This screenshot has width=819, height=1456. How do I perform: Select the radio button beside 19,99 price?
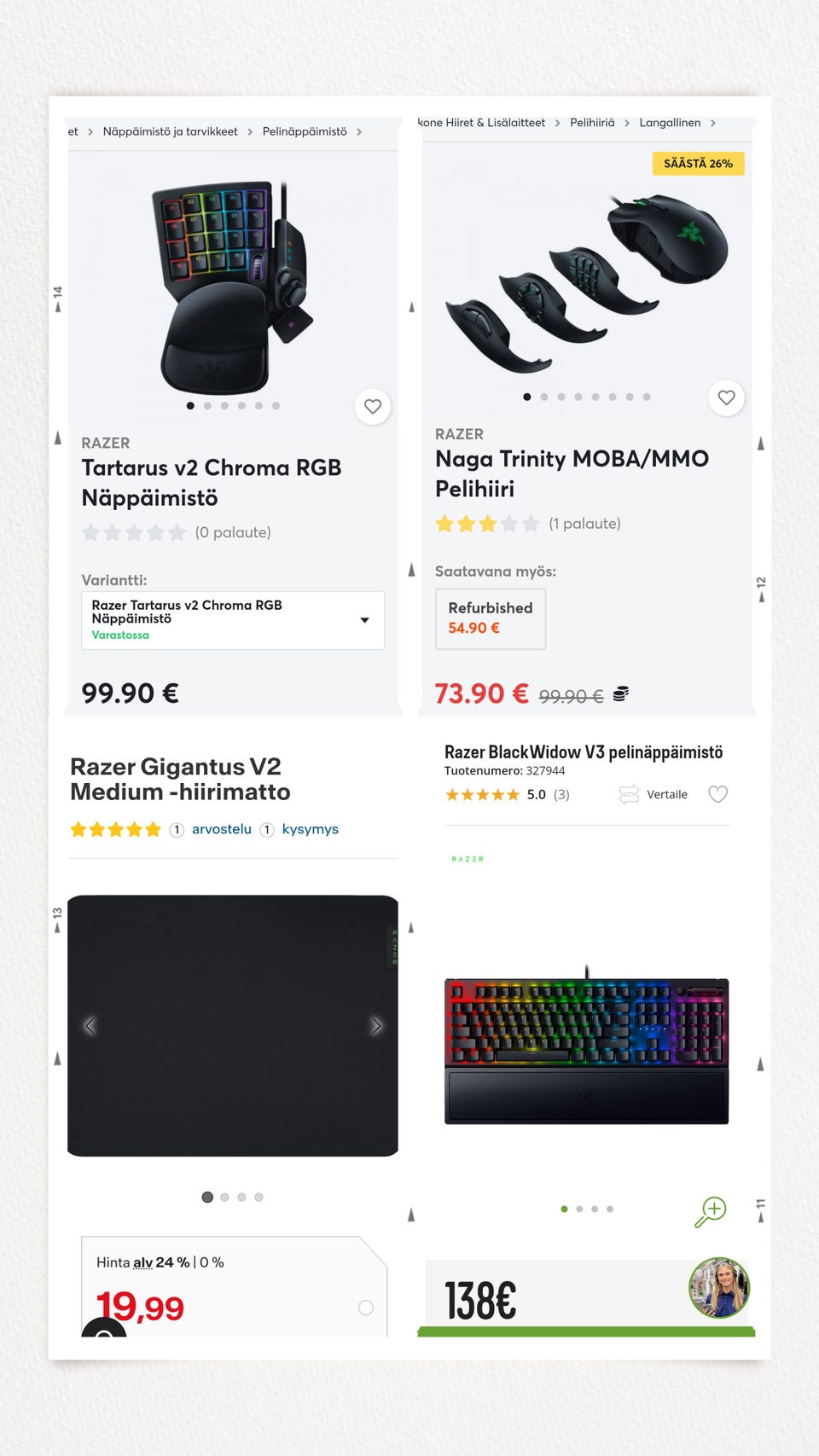(x=366, y=1308)
